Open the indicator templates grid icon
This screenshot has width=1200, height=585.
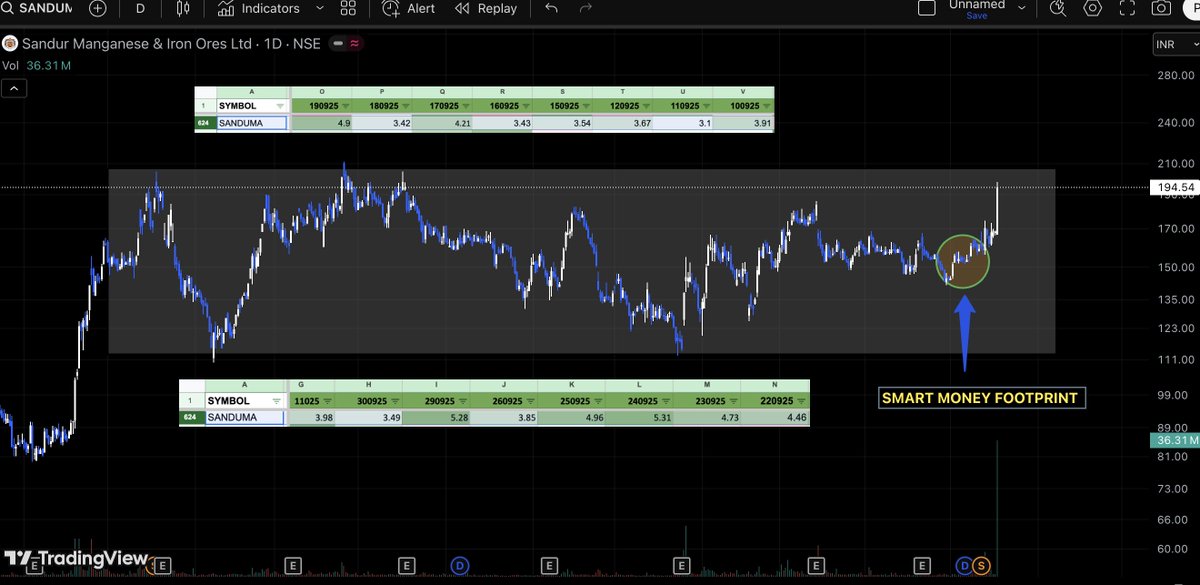pyautogui.click(x=348, y=8)
